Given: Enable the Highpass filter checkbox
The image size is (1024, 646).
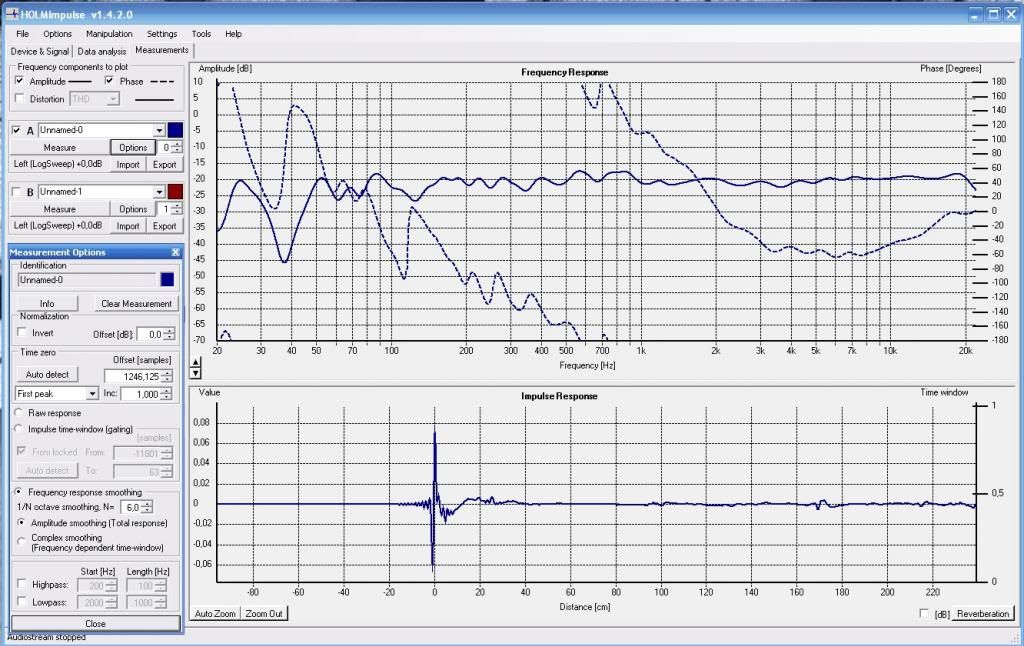Looking at the screenshot, I should 22,584.
